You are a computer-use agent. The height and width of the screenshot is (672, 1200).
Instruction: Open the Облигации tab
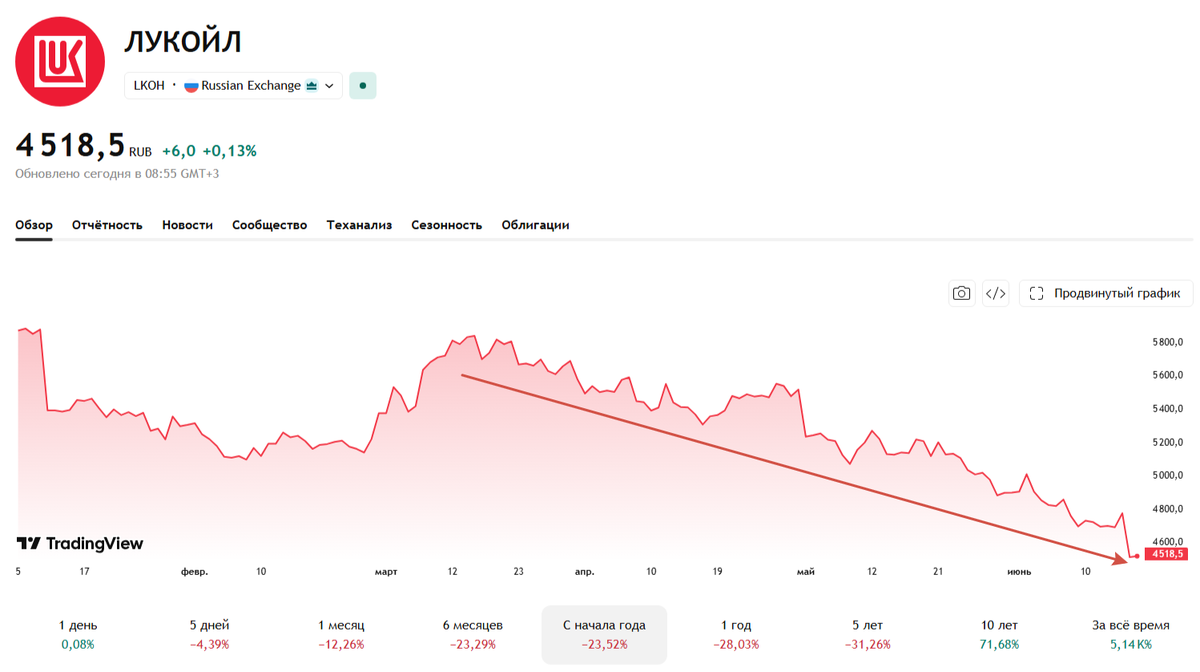(535, 225)
